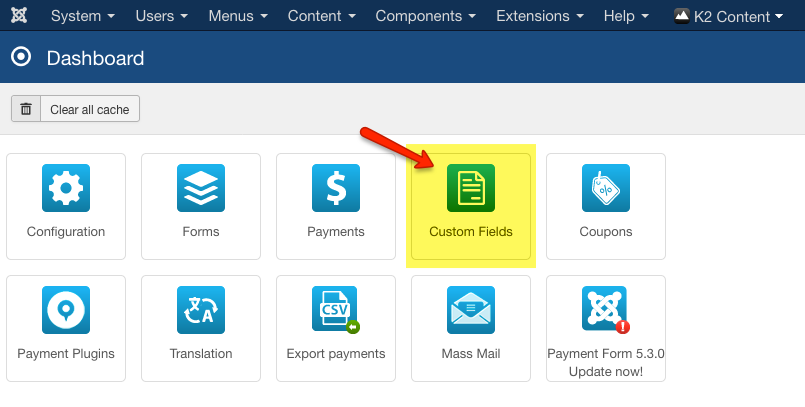The image size is (805, 407).
Task: Open the Translation icon
Action: pos(201,310)
